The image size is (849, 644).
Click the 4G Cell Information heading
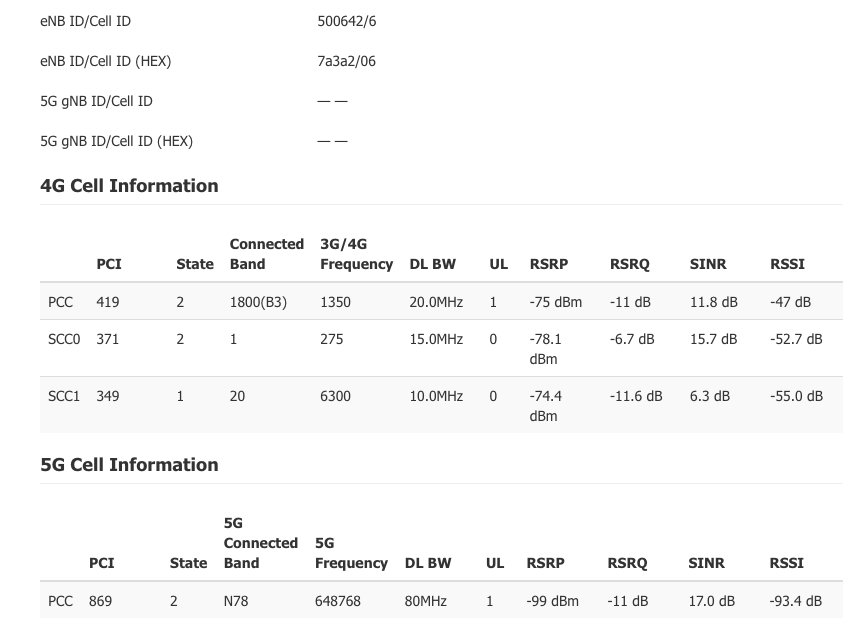129,186
